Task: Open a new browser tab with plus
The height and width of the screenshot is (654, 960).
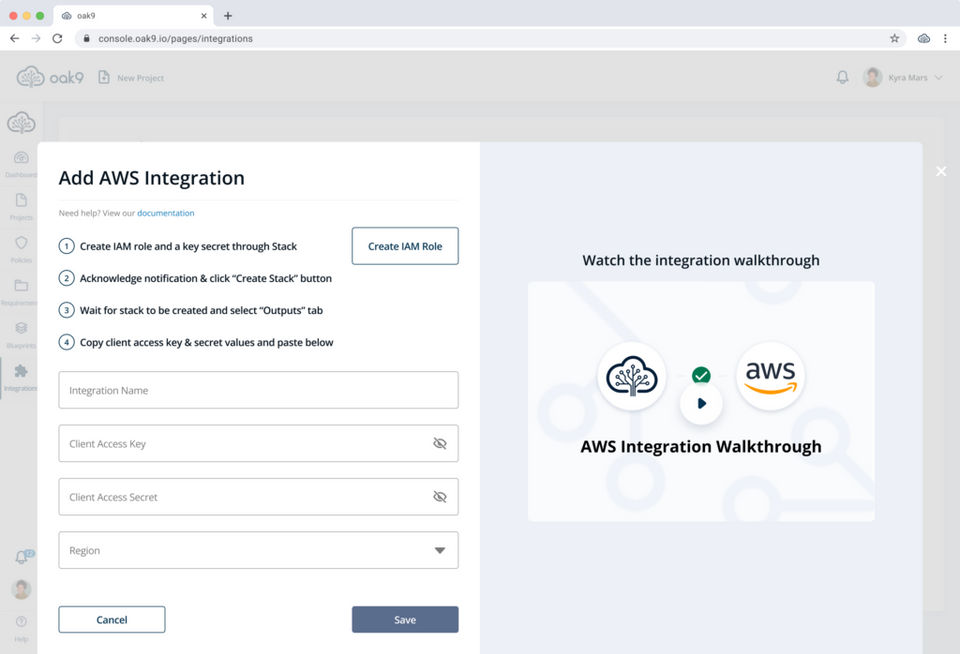Action: pyautogui.click(x=228, y=16)
